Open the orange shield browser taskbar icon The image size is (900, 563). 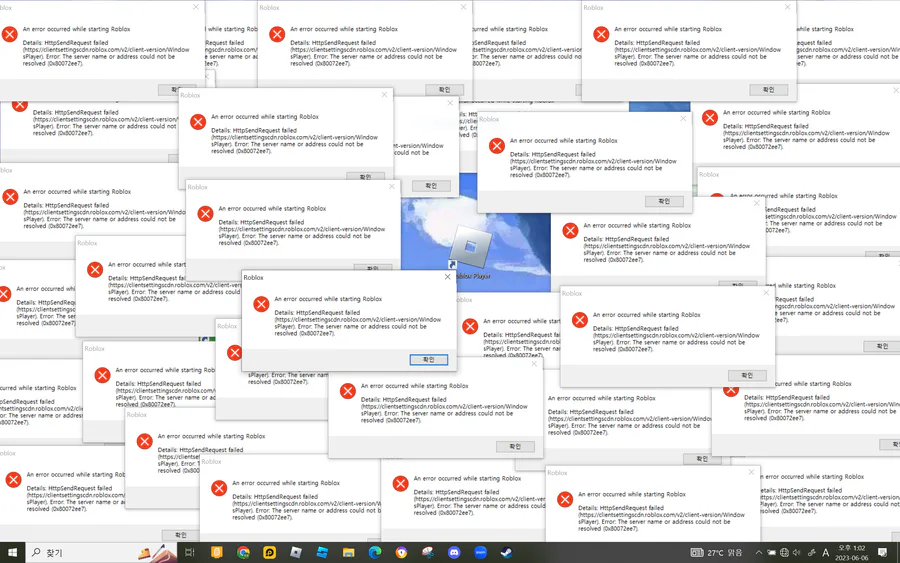coord(401,553)
